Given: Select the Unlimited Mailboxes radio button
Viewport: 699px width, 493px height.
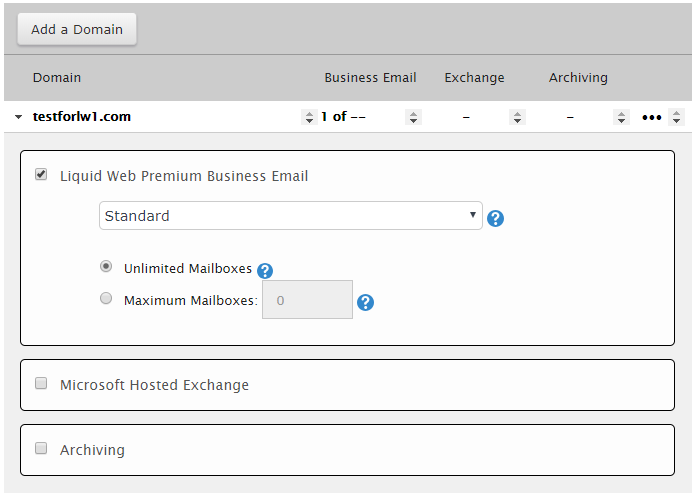Looking at the screenshot, I should click(106, 267).
